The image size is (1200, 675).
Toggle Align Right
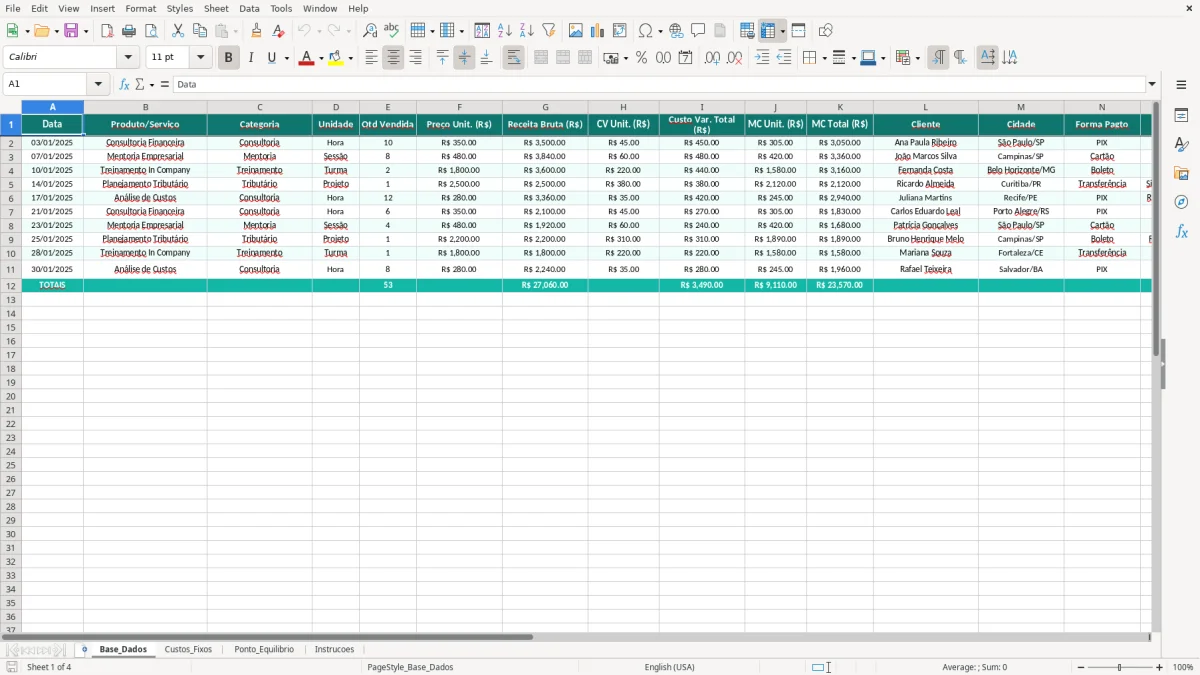click(415, 58)
